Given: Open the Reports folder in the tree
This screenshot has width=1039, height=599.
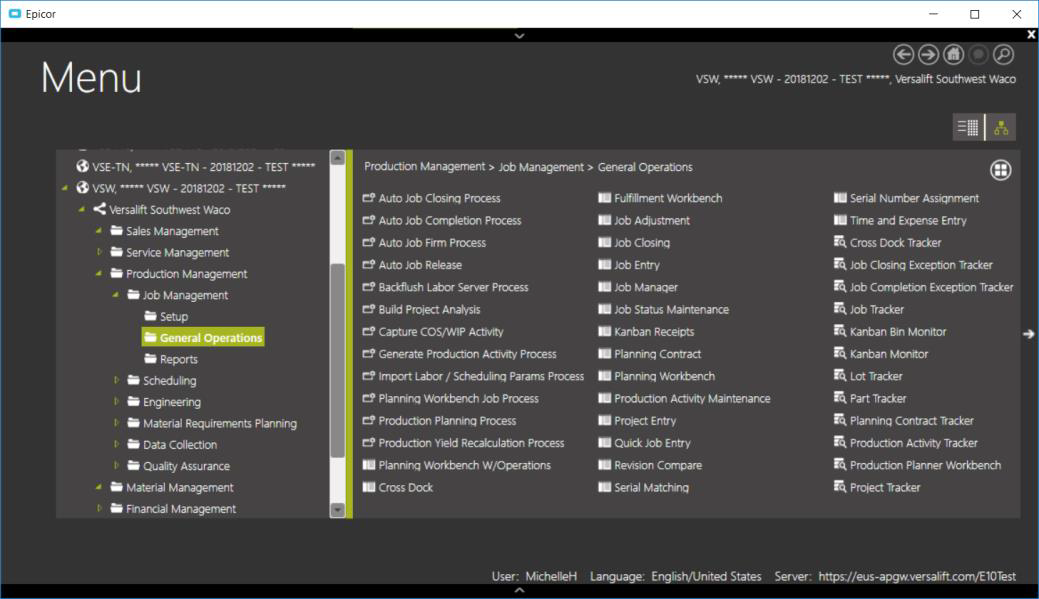Looking at the screenshot, I should coord(171,359).
